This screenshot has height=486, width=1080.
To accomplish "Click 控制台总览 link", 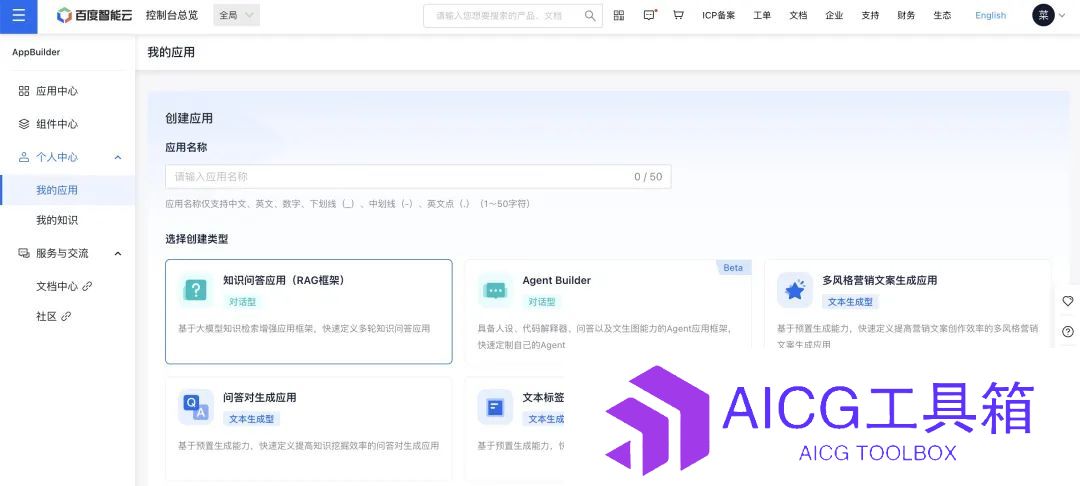I will coord(172,15).
